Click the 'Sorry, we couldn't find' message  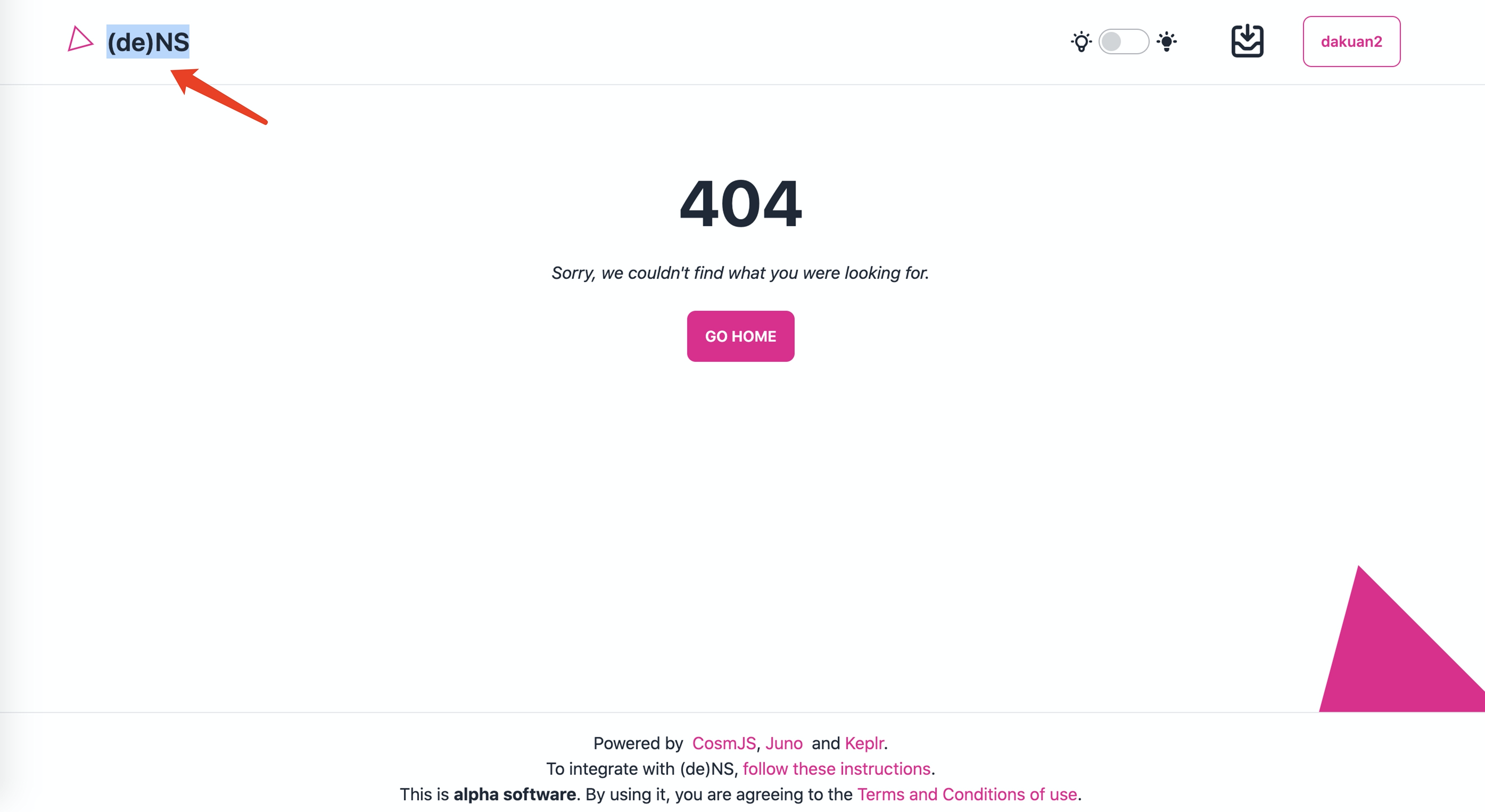click(740, 272)
